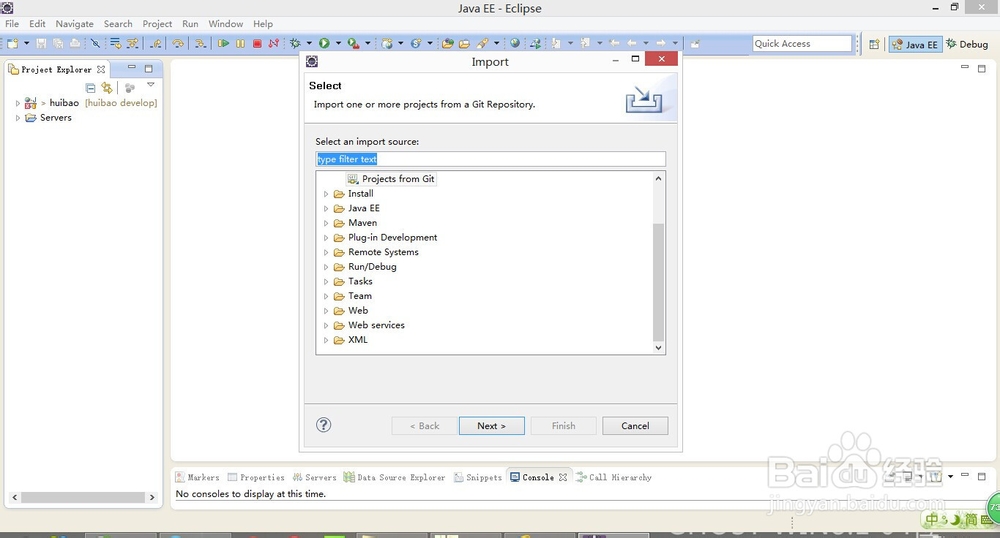This screenshot has width=1000, height=538.
Task: Open the Navigate menu
Action: tap(74, 24)
